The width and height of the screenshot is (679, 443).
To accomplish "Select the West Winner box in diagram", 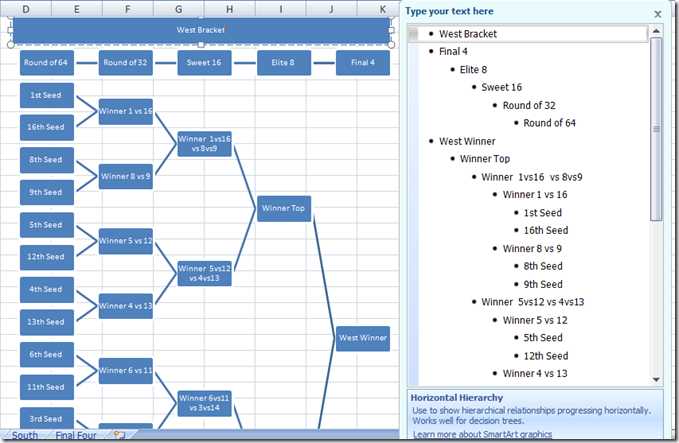I will coord(363,338).
